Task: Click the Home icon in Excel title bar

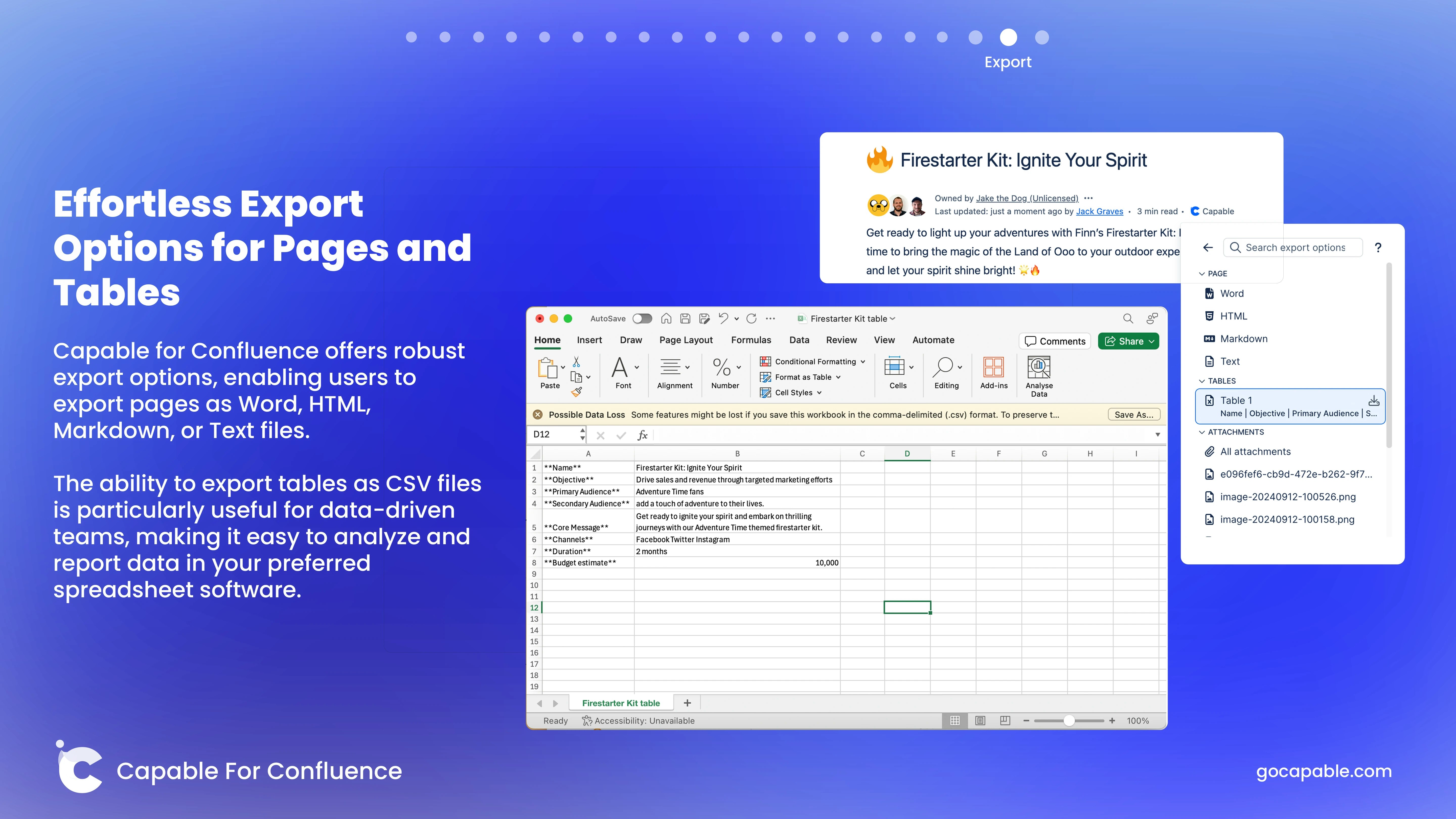Action: tap(666, 319)
